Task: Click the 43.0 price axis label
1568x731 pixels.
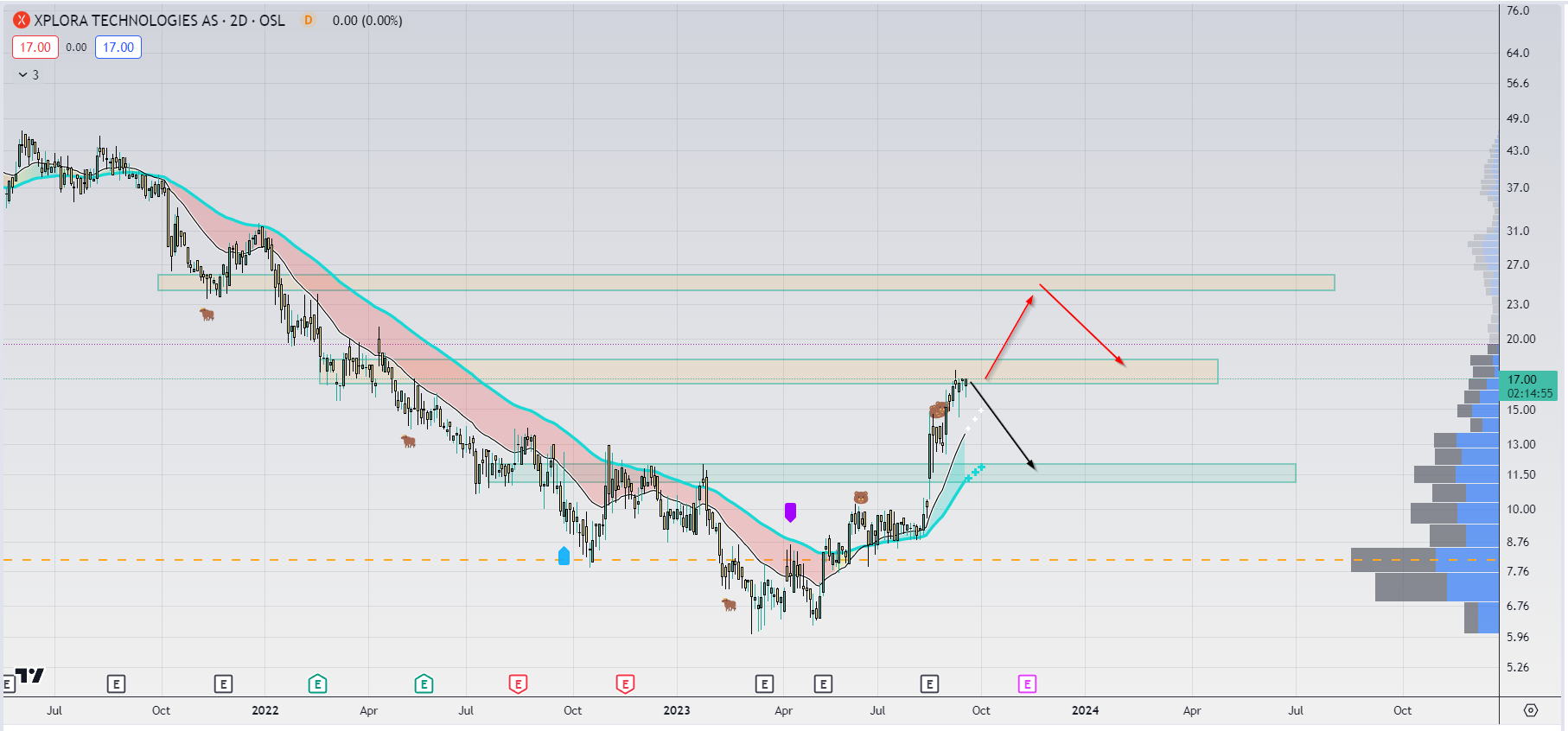Action: [x=1518, y=150]
